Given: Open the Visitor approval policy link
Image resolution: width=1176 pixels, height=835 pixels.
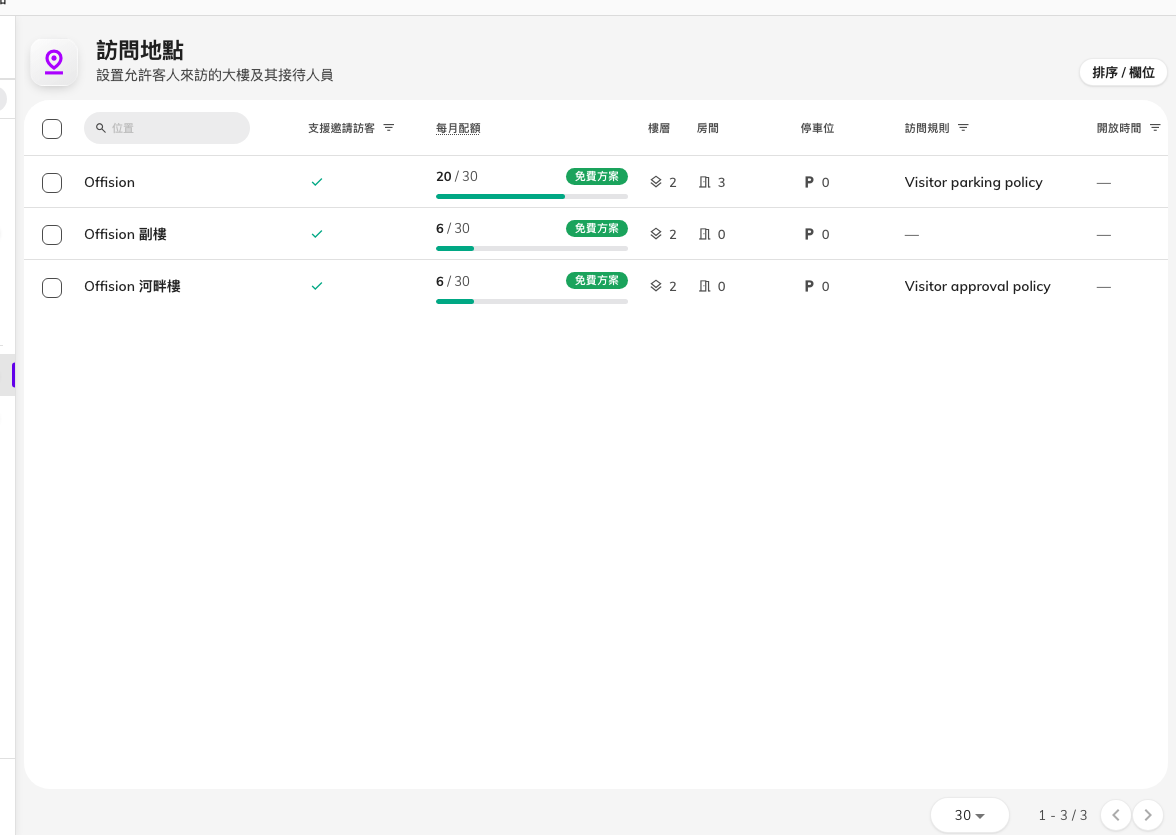Looking at the screenshot, I should [x=977, y=287].
